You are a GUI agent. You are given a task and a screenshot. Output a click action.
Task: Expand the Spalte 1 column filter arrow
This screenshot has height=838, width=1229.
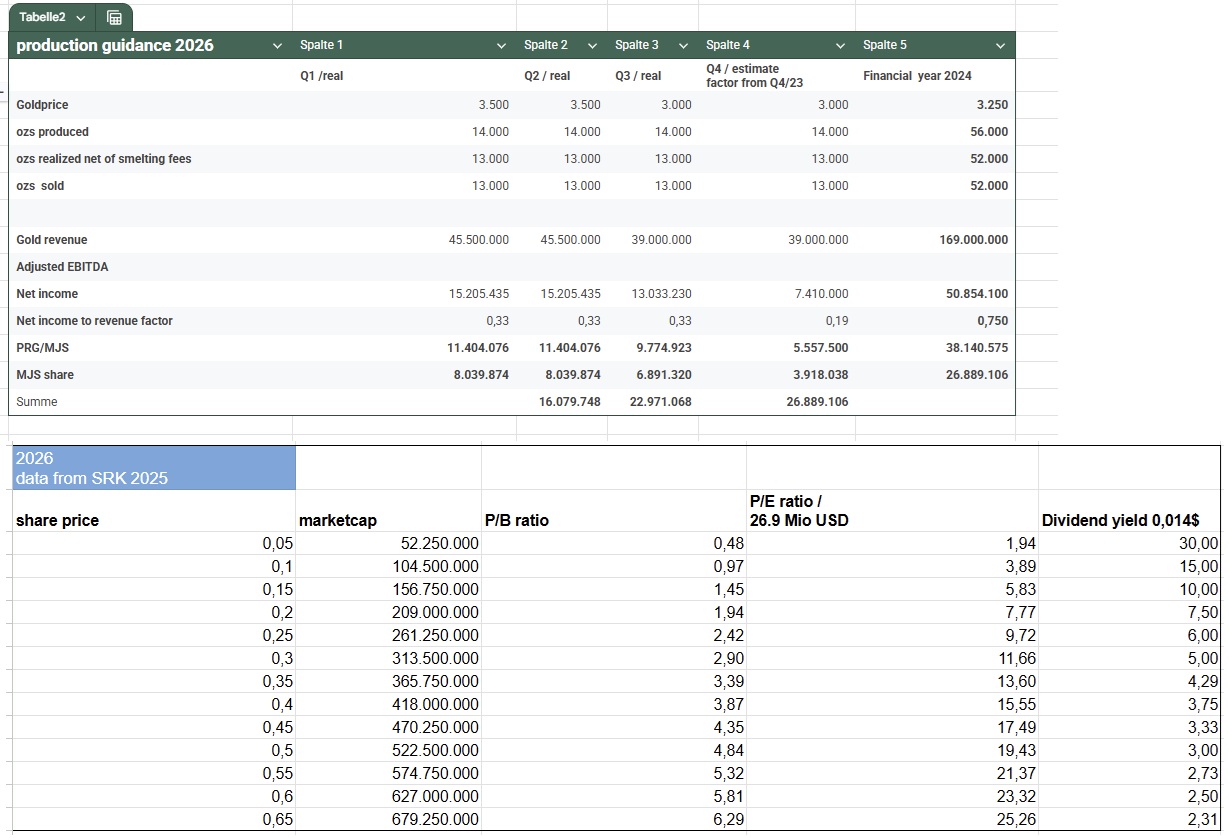(502, 46)
